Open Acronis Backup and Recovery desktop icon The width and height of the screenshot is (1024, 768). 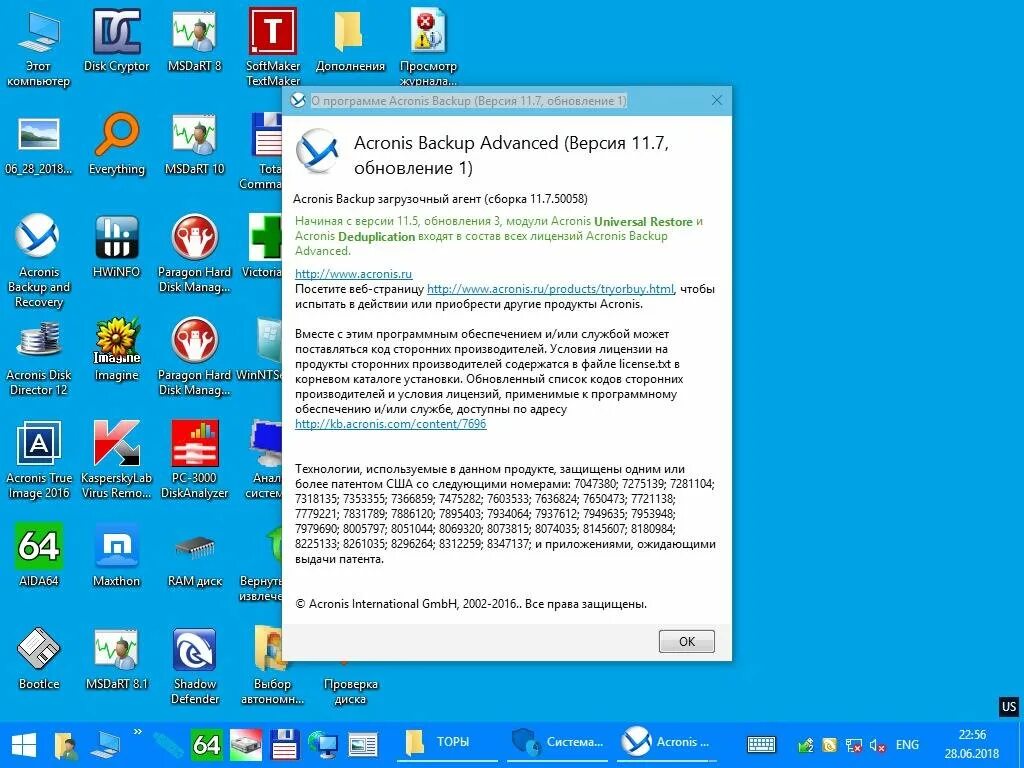(x=39, y=261)
